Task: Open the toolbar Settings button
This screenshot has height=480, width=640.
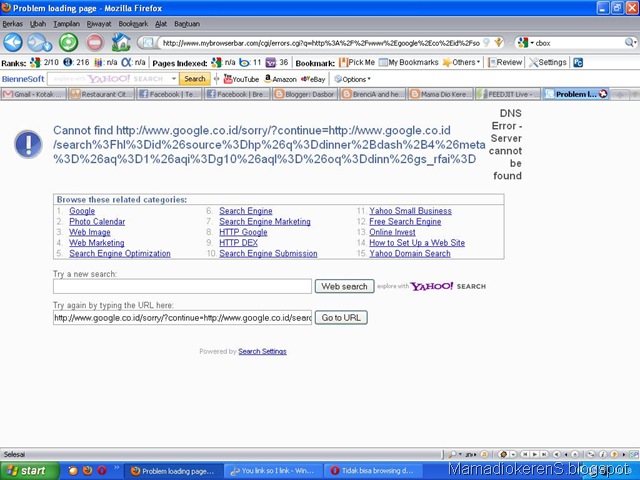Action: (x=548, y=62)
